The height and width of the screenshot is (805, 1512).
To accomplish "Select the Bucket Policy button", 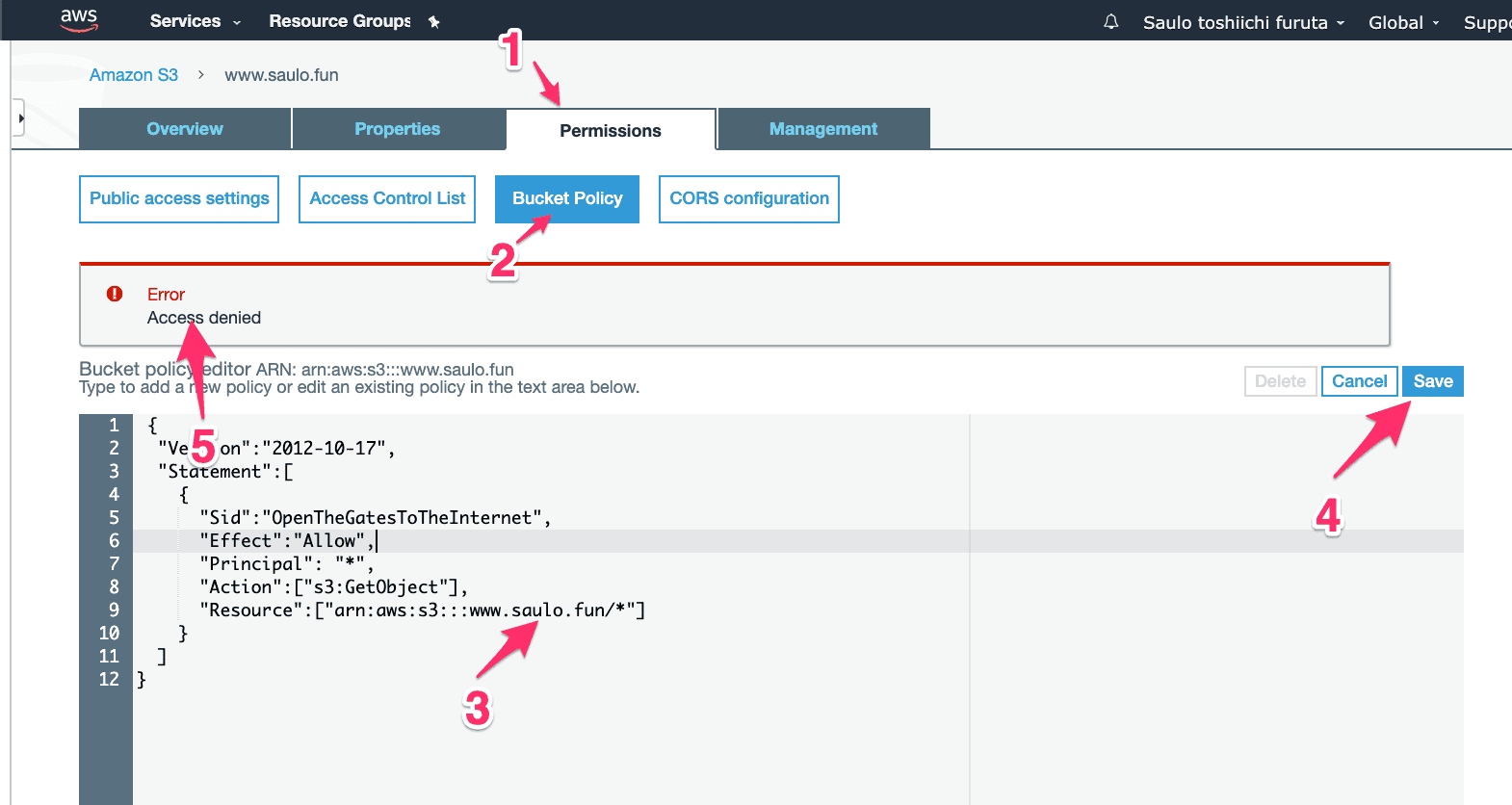I will point(567,198).
